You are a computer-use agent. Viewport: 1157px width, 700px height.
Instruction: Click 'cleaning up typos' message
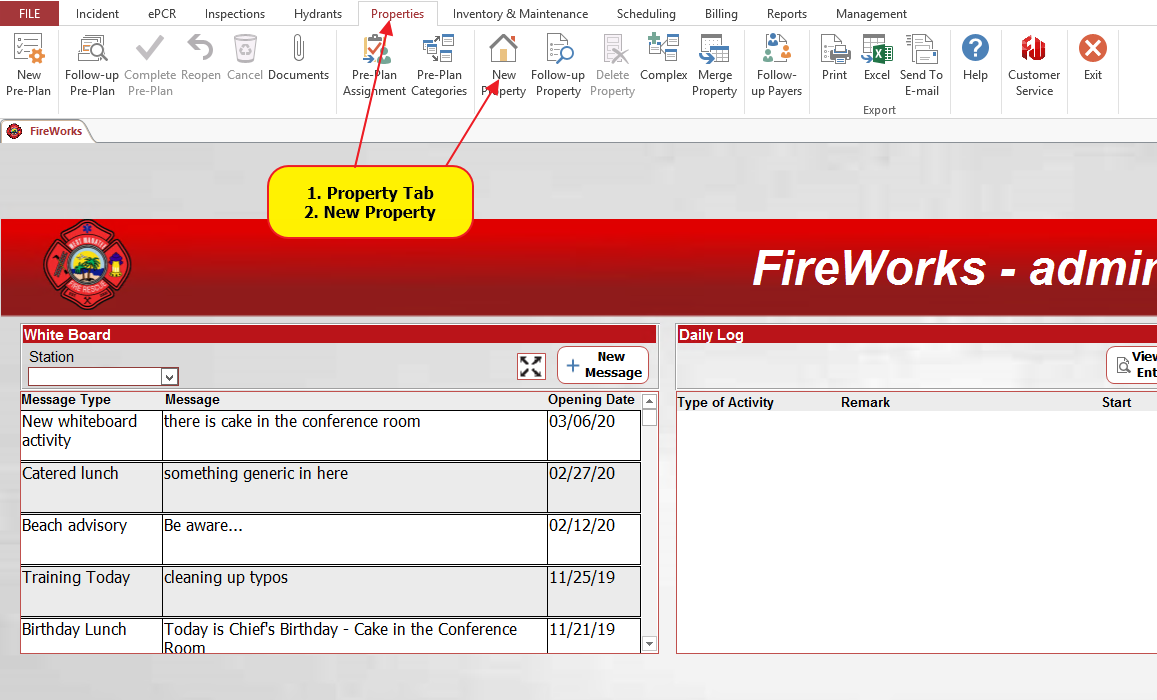pyautogui.click(x=226, y=578)
